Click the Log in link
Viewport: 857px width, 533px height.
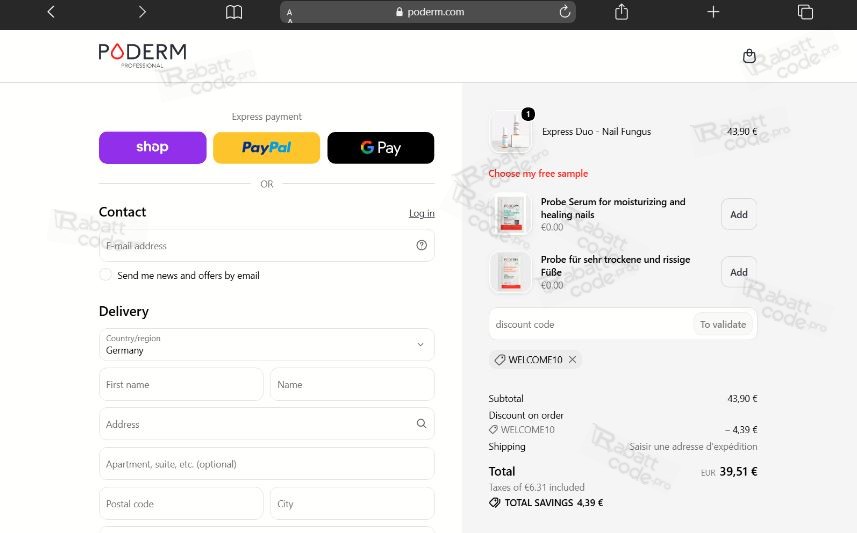point(421,213)
